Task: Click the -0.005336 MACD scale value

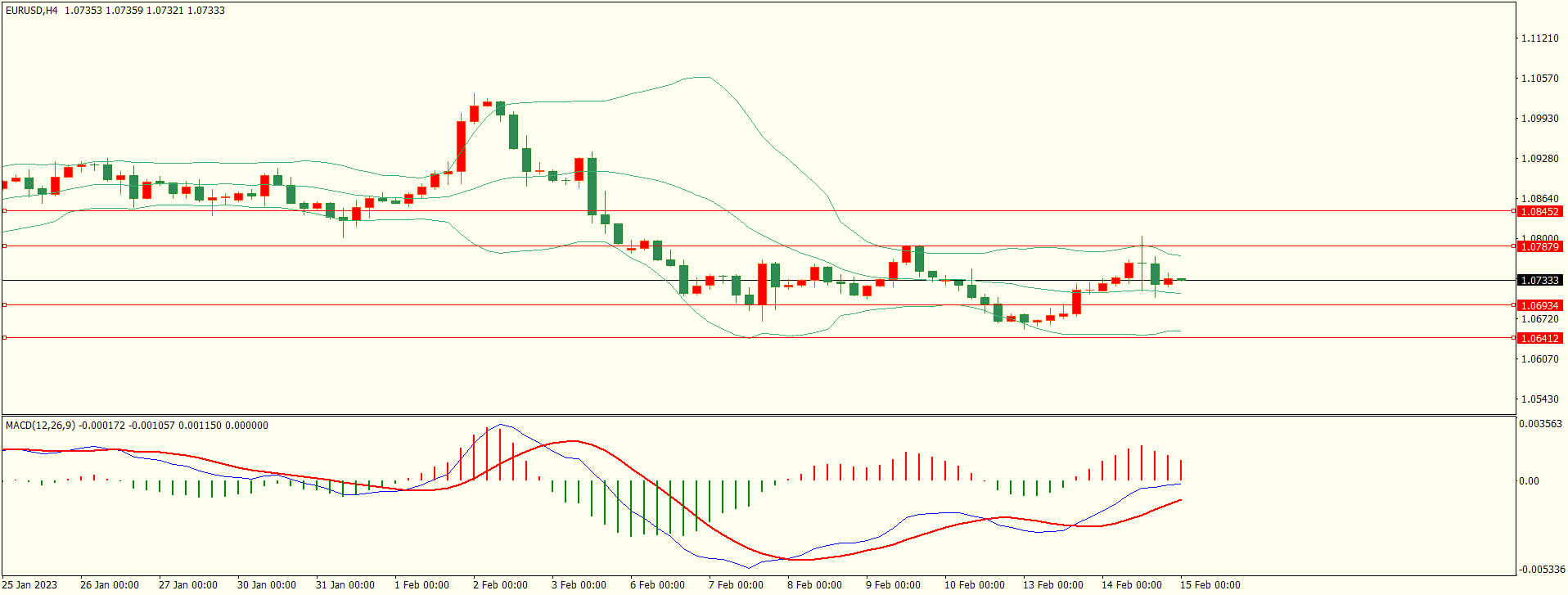Action: (x=1542, y=570)
